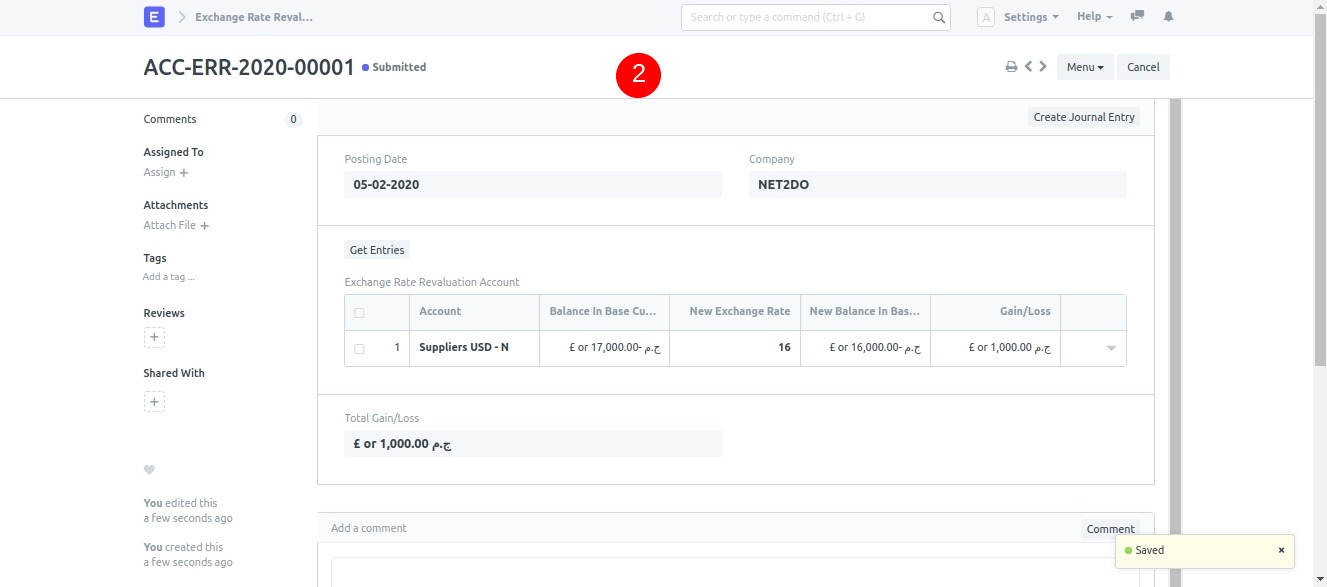
Task: Expand the Suppliers USD row dropdown arrow
Action: point(1111,348)
